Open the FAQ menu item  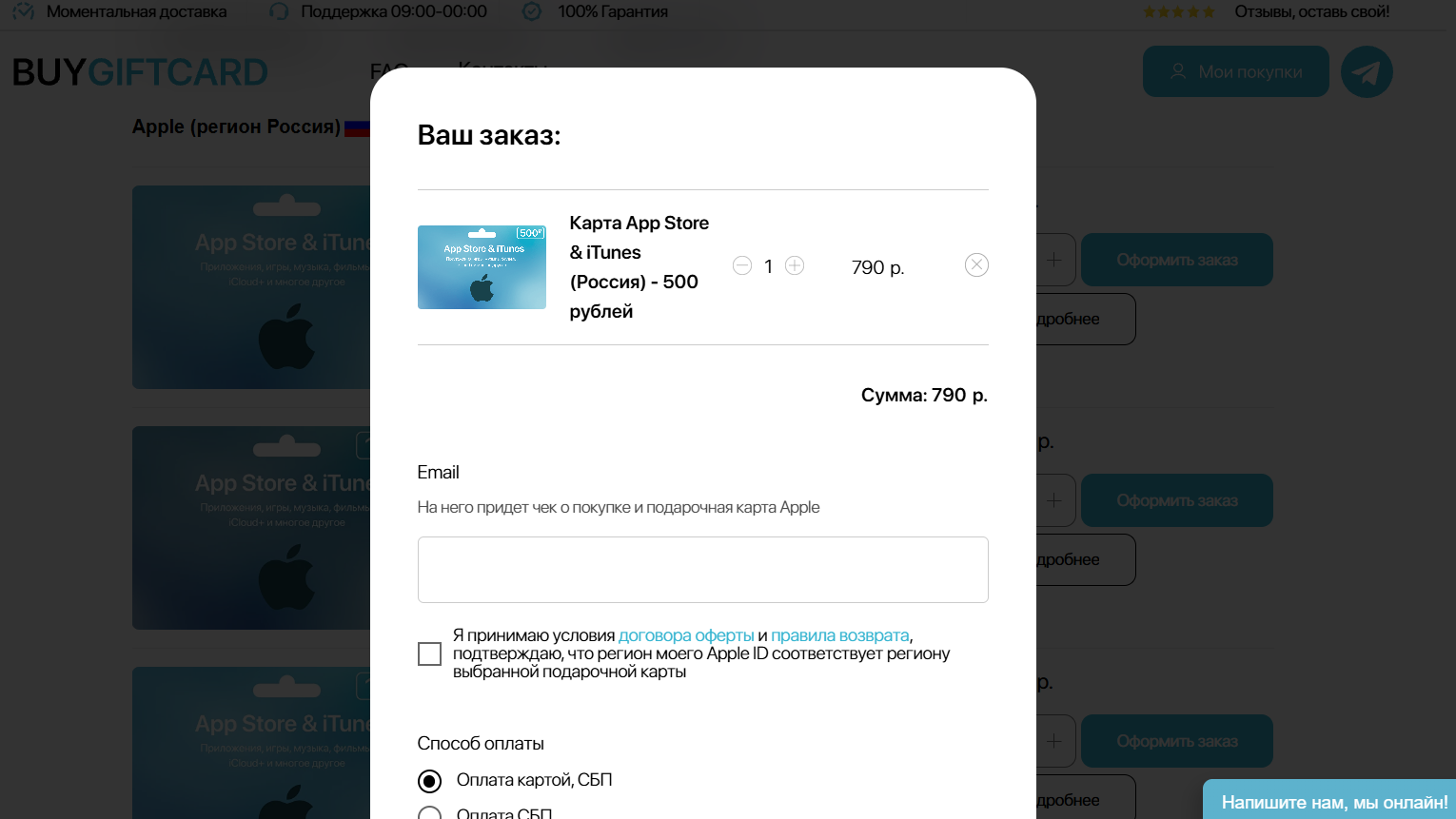(388, 70)
